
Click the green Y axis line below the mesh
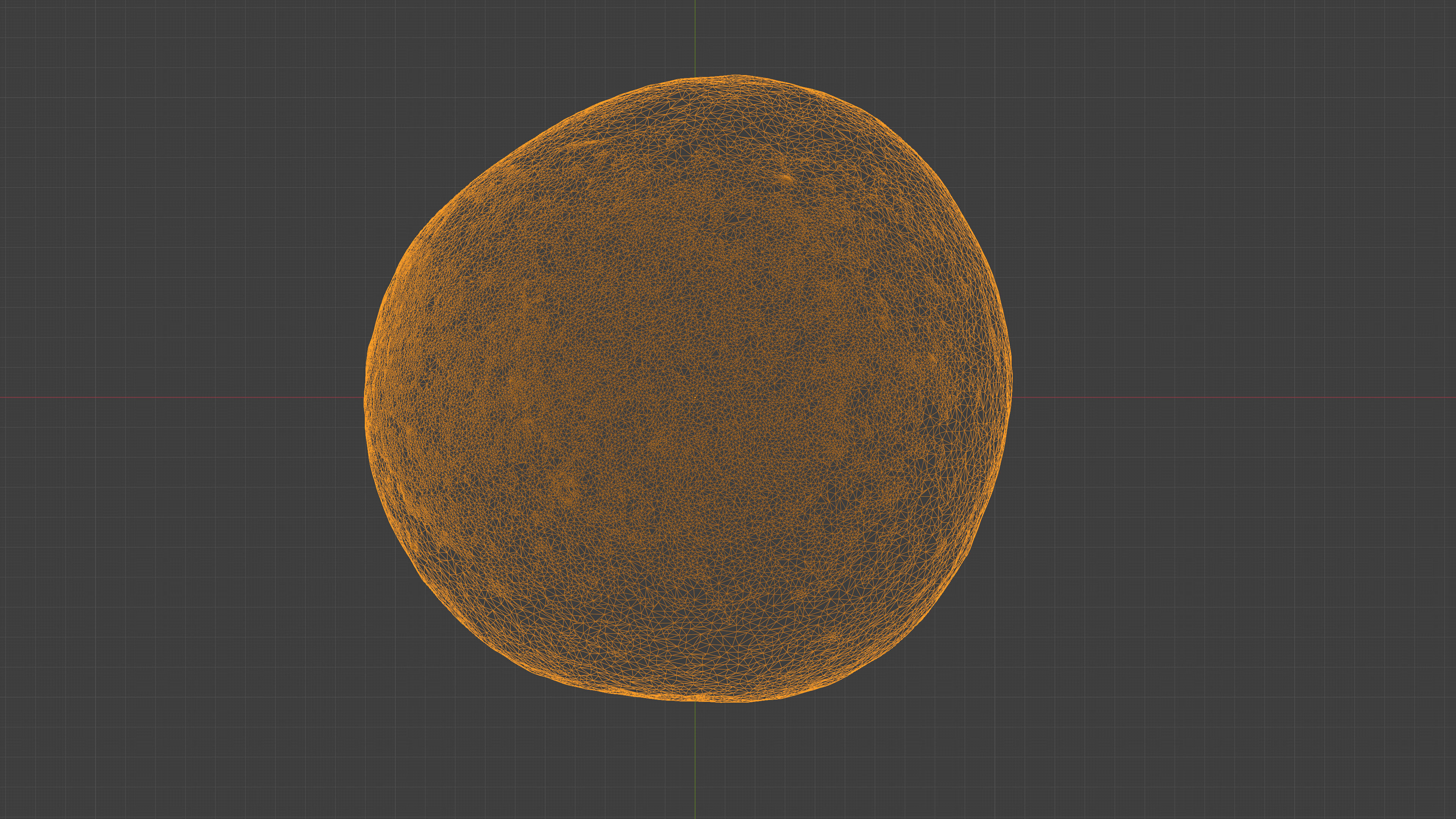[x=695, y=760]
